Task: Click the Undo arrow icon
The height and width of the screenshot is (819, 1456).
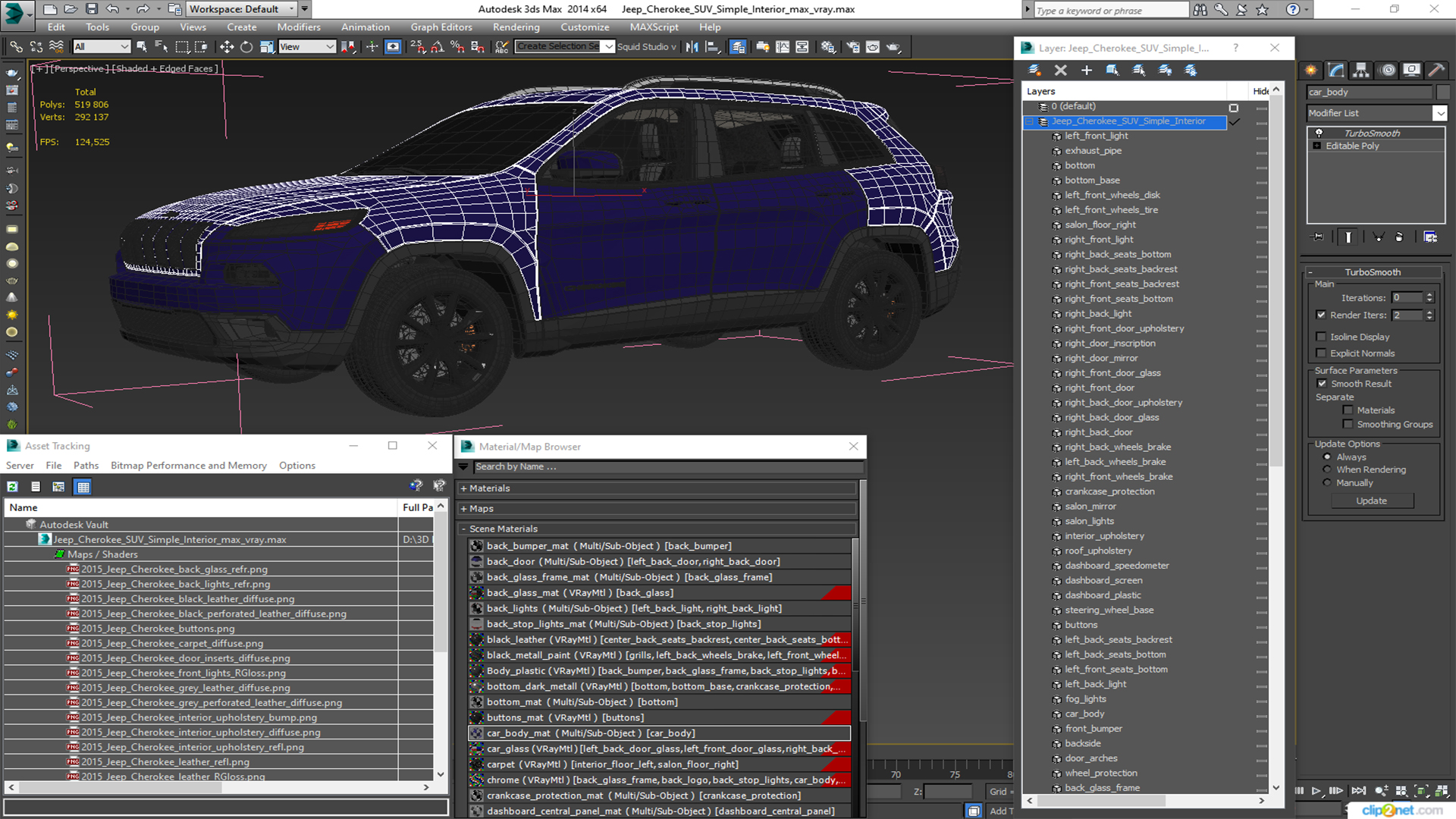Action: [x=113, y=9]
